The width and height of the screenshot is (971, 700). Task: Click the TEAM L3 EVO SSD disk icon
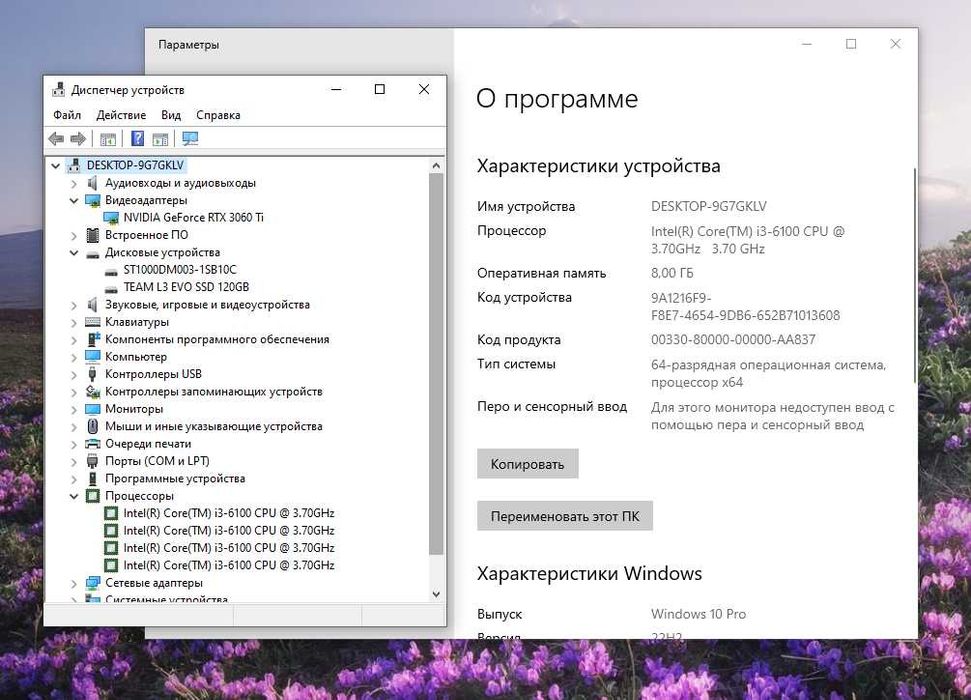pyautogui.click(x=111, y=288)
